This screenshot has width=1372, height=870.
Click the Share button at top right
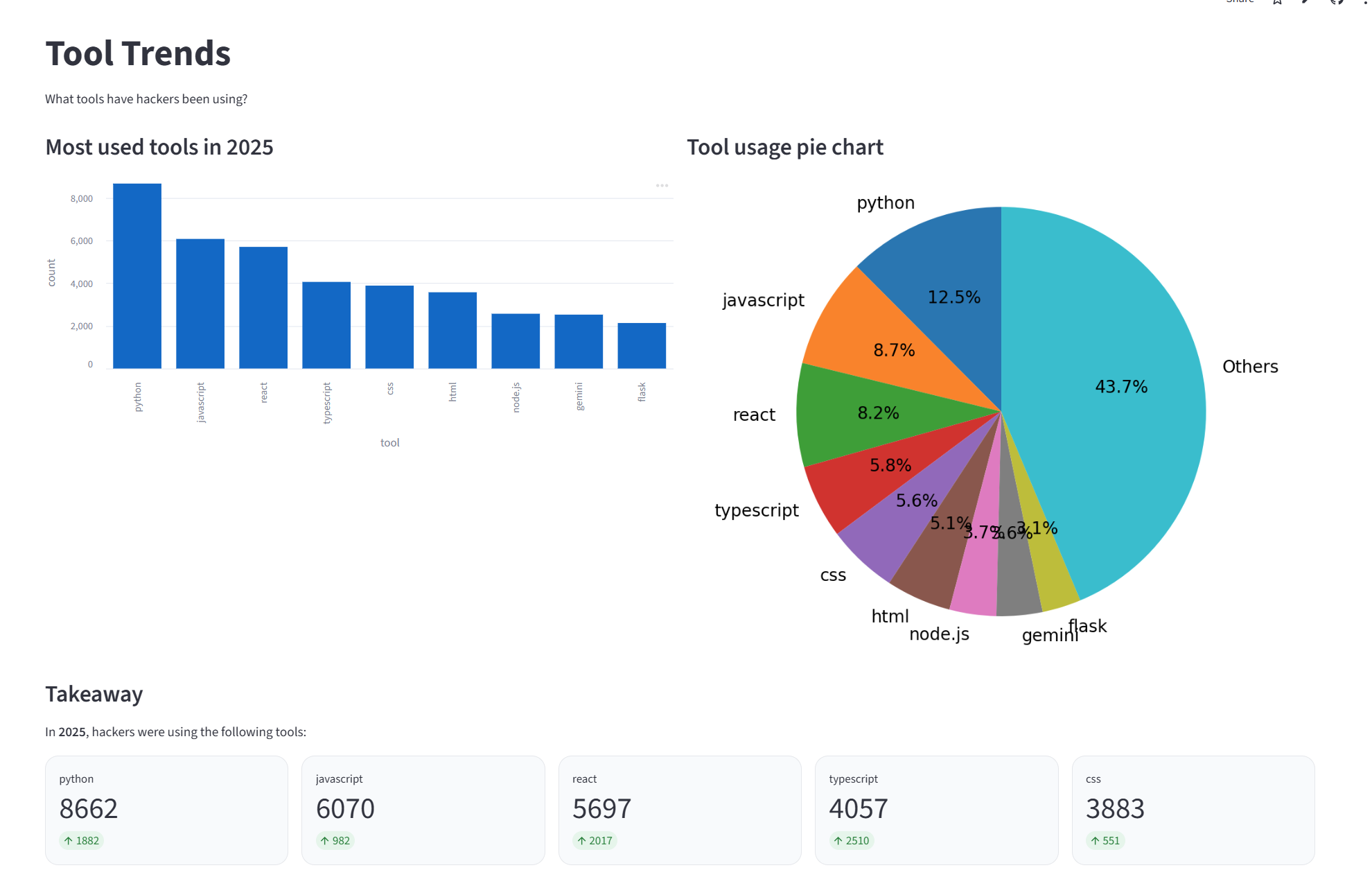pyautogui.click(x=1240, y=2)
